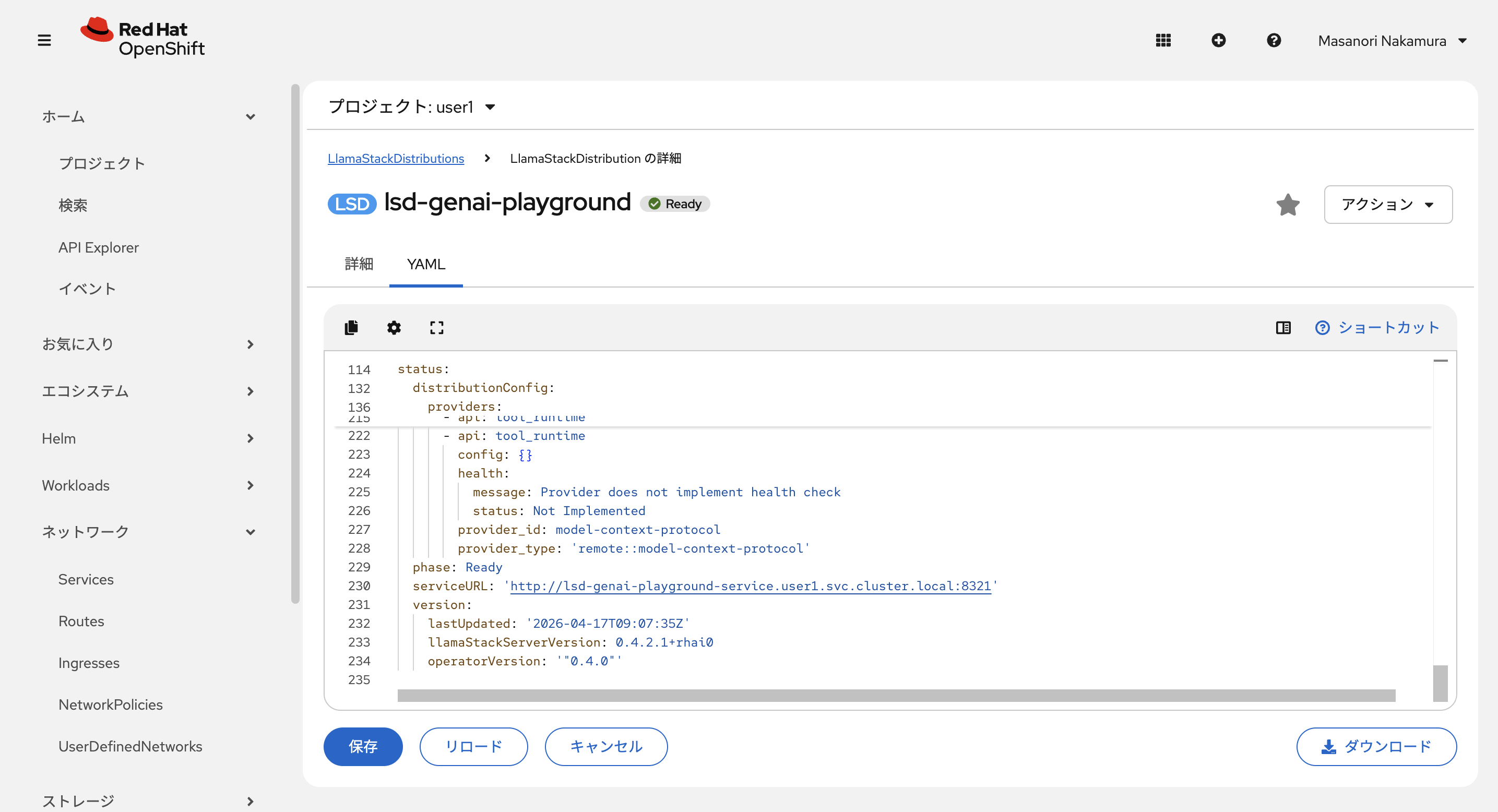Open the project user1 selector dropdown
The width and height of the screenshot is (1498, 812).
pos(412,107)
